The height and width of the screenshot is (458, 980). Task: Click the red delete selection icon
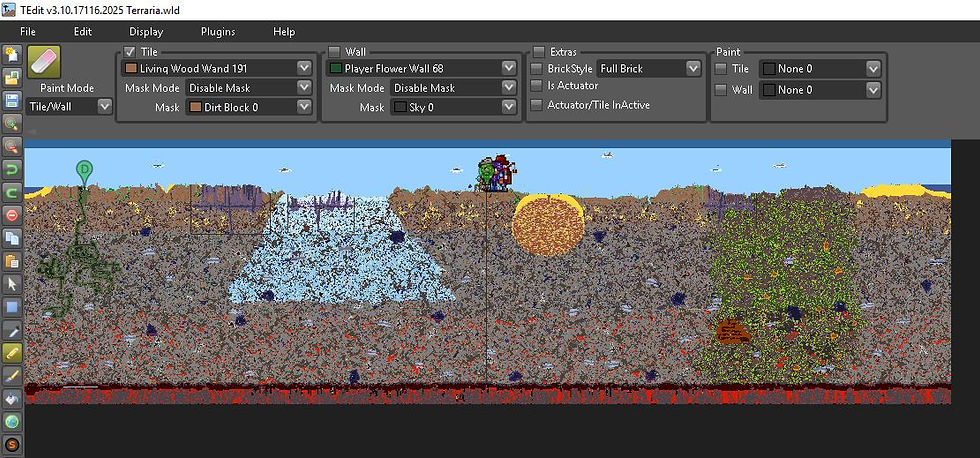(x=12, y=216)
